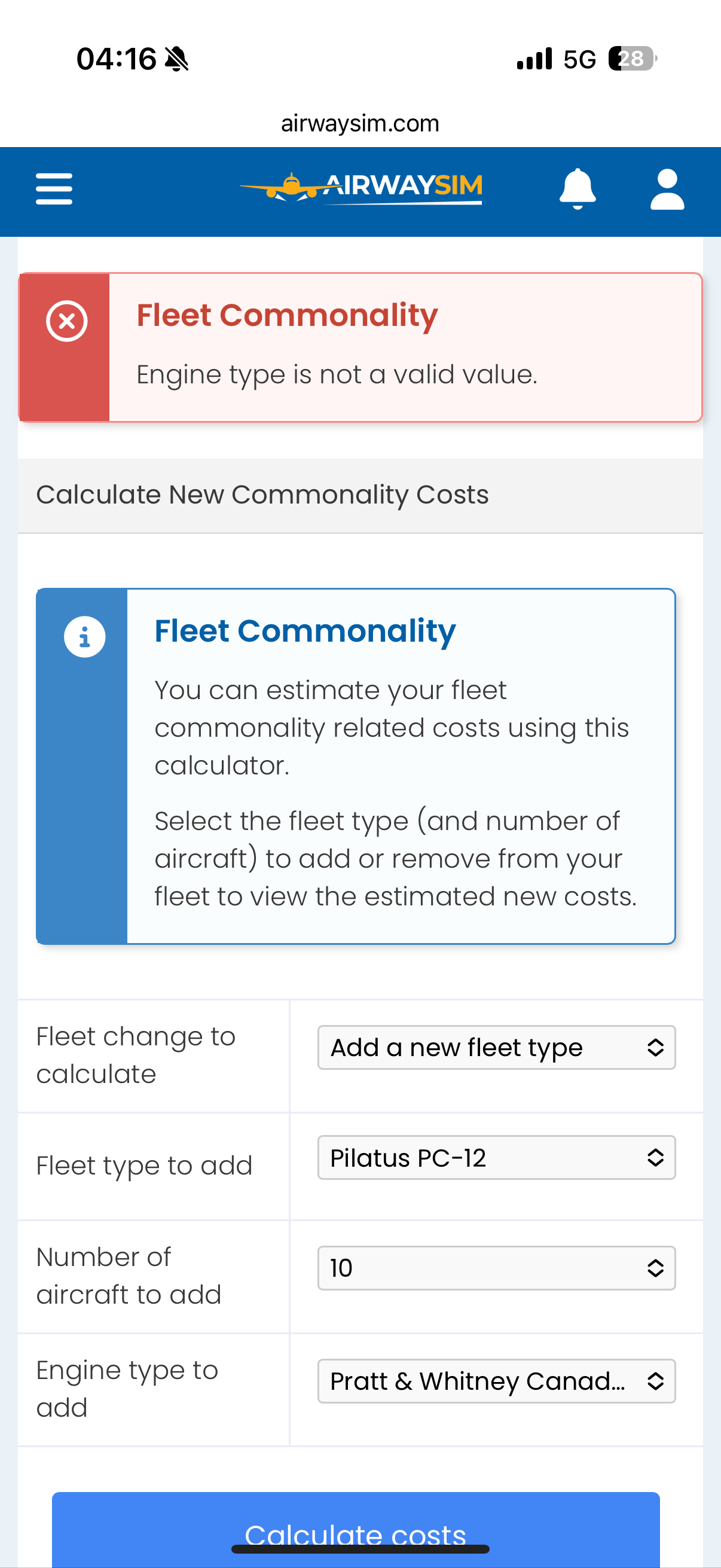Open the user profile icon
Image resolution: width=721 pixels, height=1568 pixels.
point(667,189)
